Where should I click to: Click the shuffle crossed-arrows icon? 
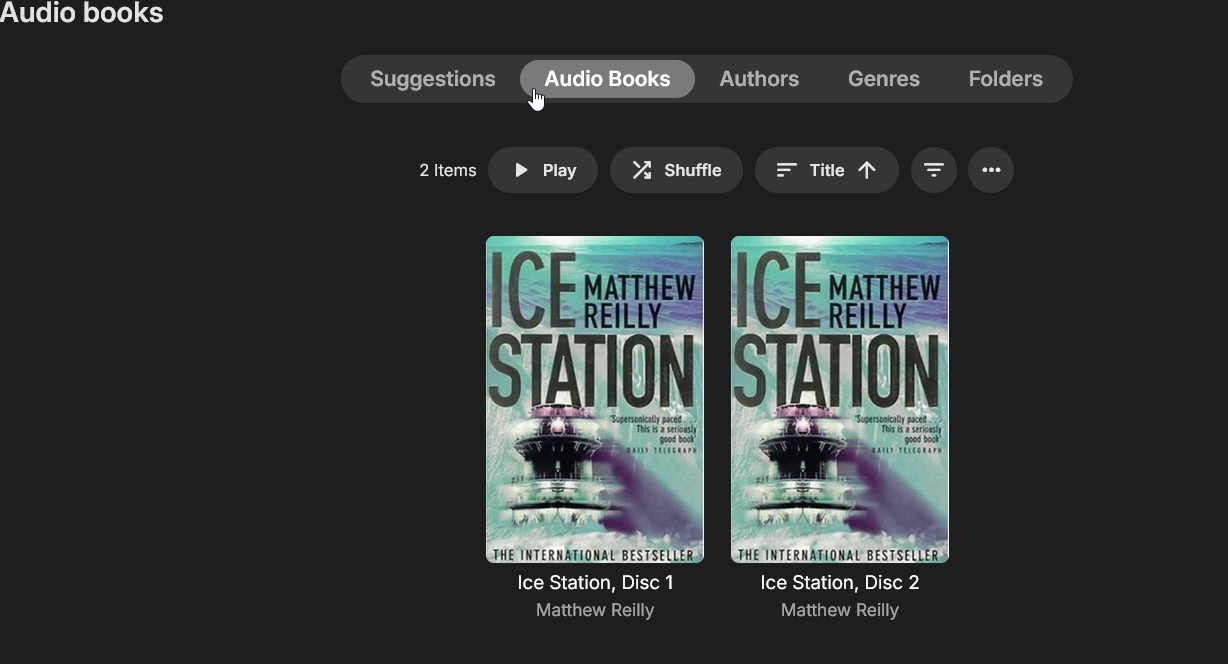click(642, 170)
